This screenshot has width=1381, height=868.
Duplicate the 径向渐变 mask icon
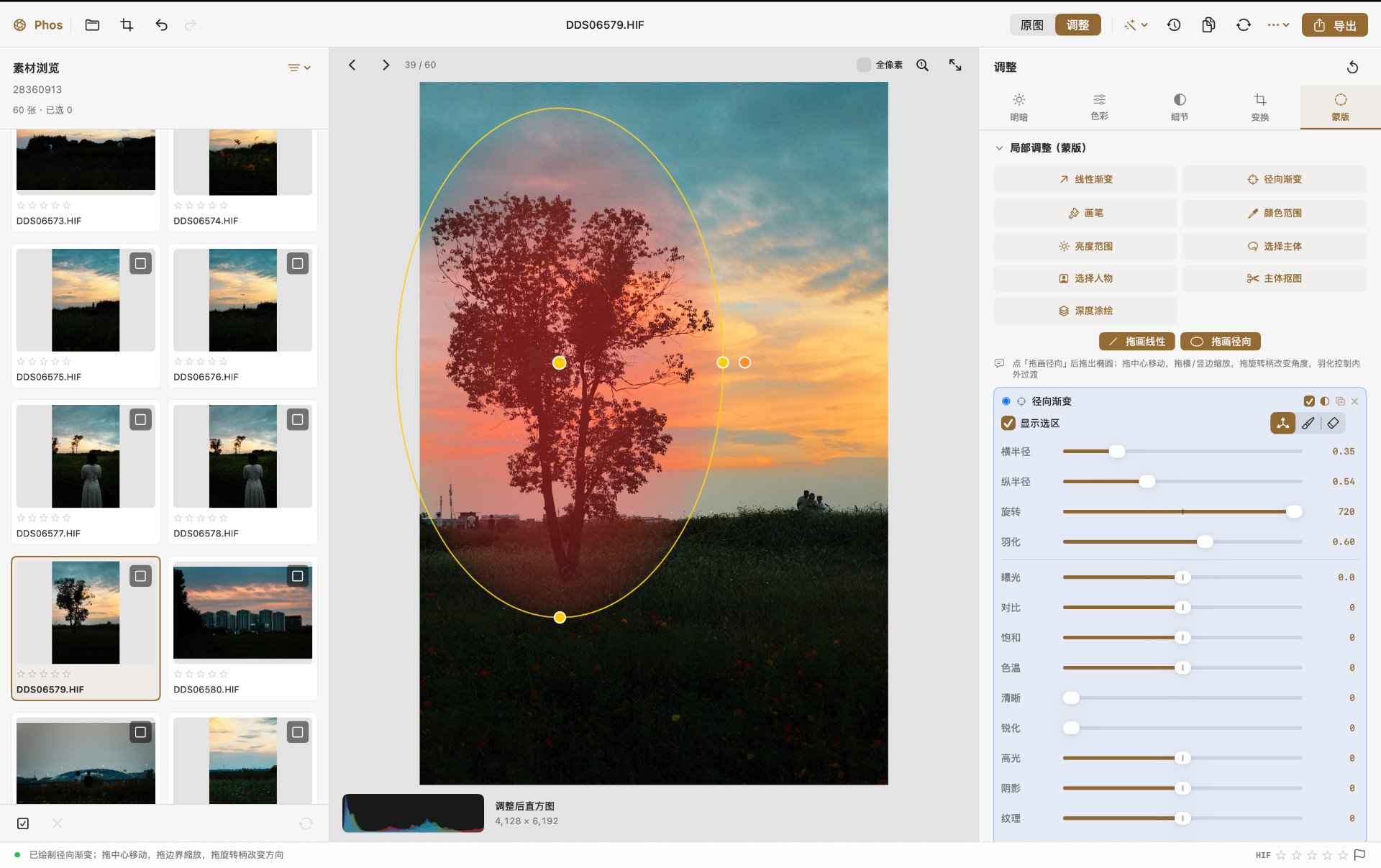click(x=1340, y=401)
